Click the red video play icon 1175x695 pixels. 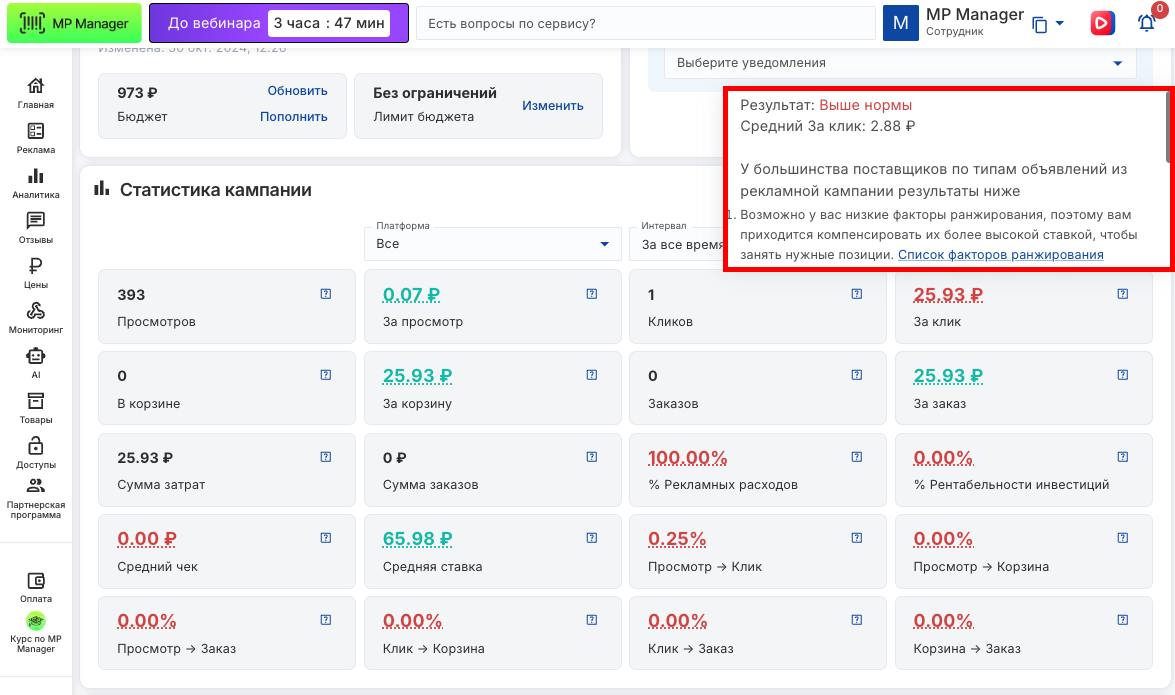1102,23
